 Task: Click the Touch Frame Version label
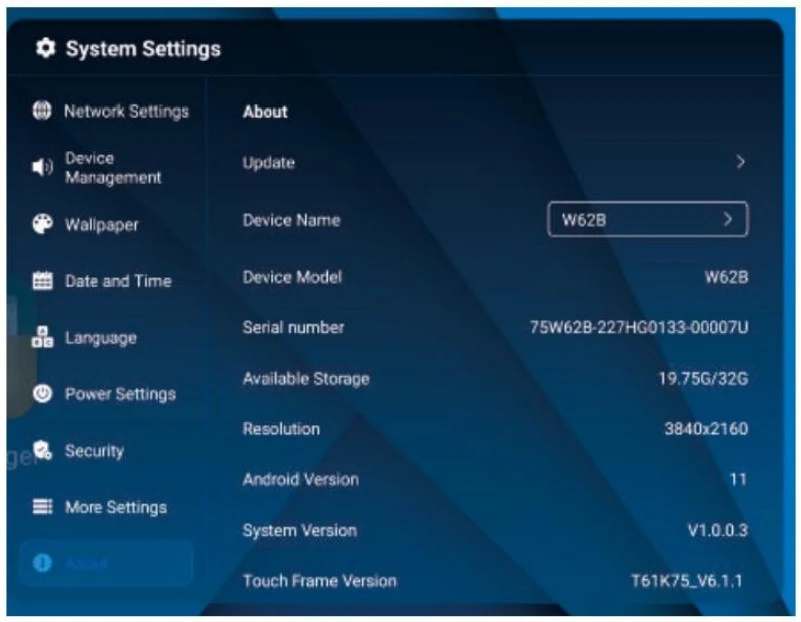pos(320,581)
